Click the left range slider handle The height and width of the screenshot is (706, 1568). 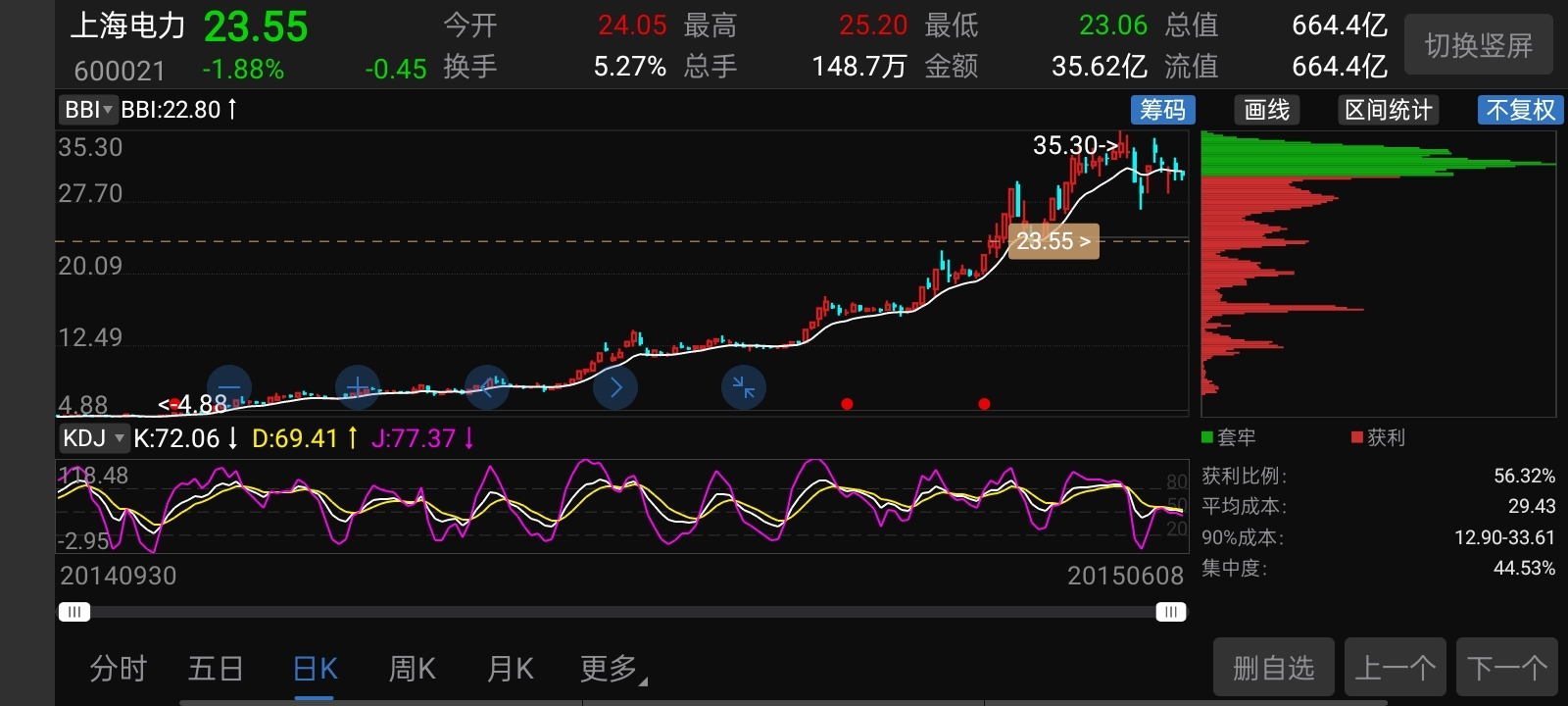click(x=73, y=612)
